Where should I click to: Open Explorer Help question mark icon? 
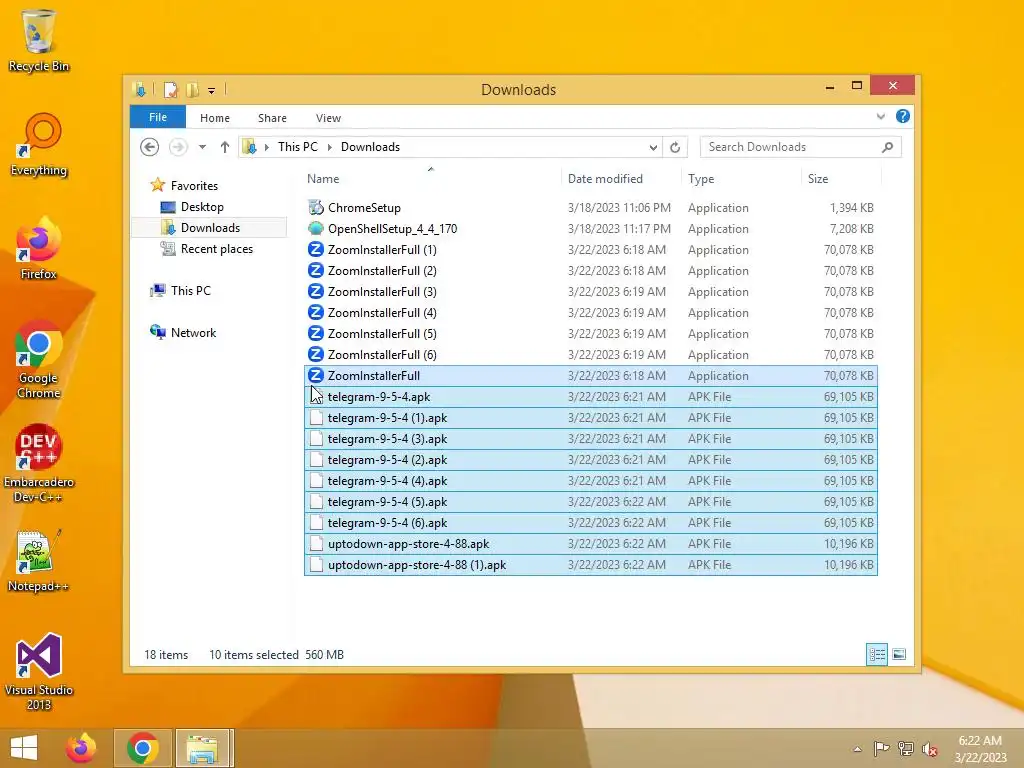(903, 116)
